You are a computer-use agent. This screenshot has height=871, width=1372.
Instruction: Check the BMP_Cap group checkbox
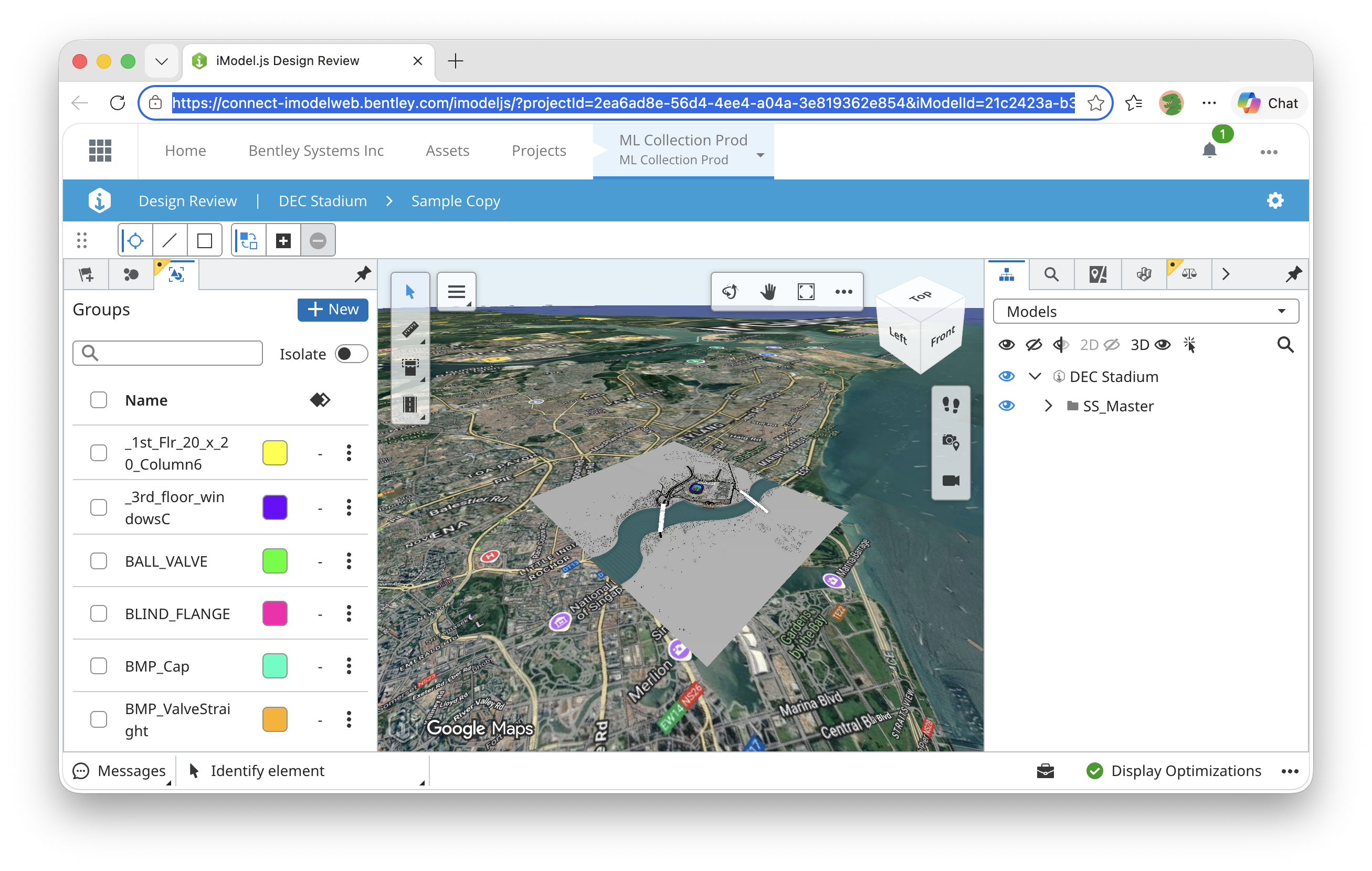pyautogui.click(x=99, y=666)
